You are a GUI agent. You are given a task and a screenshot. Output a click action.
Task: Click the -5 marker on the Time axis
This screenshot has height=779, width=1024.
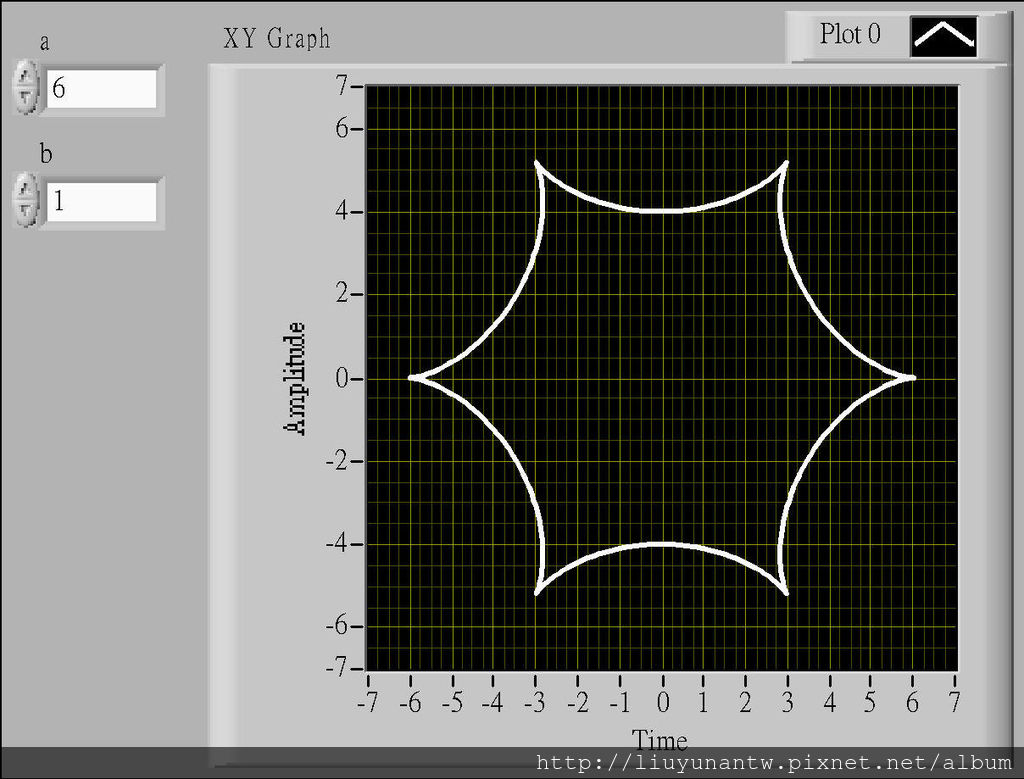point(452,703)
